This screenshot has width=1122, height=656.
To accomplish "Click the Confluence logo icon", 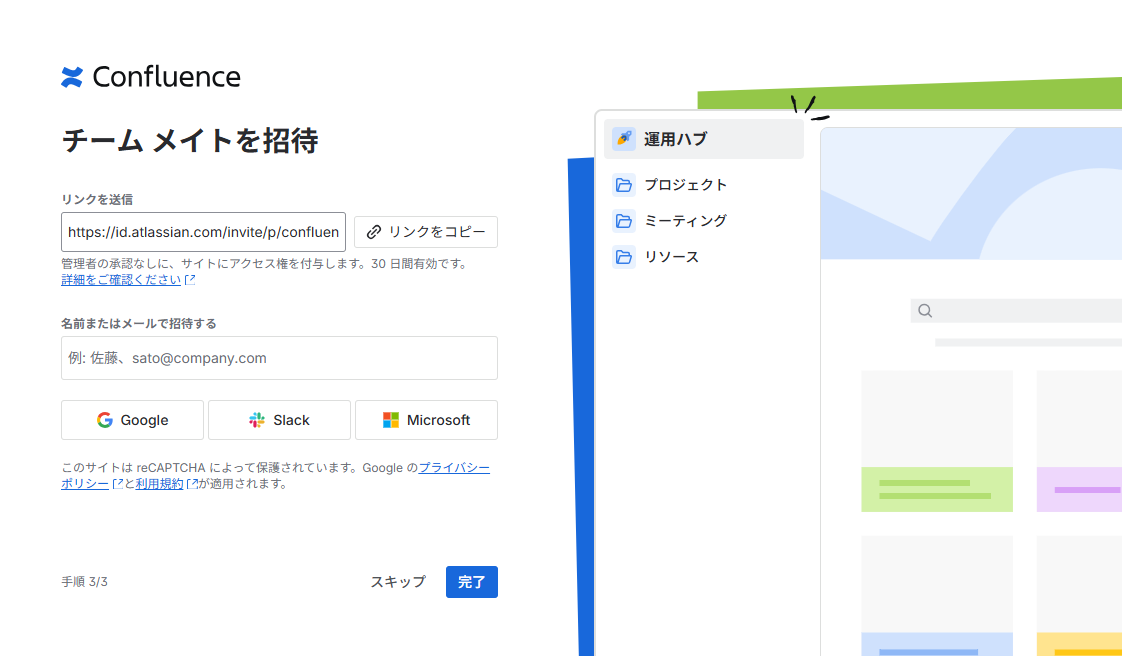I will 72,77.
